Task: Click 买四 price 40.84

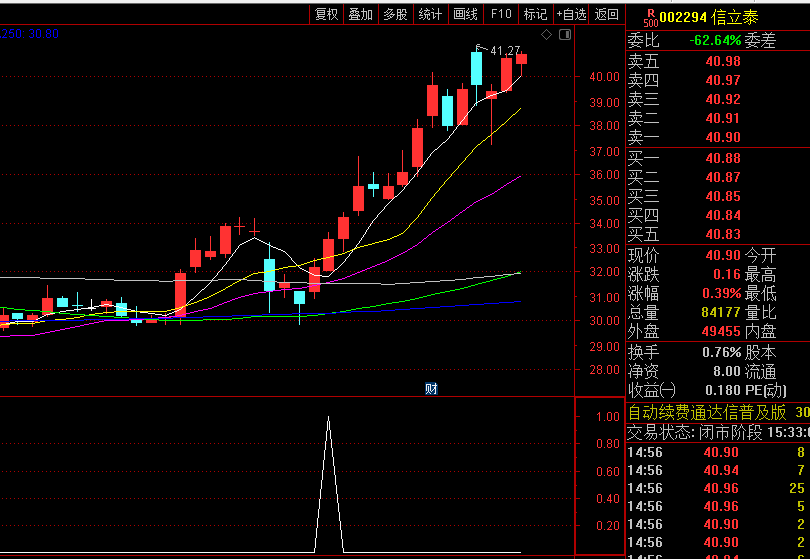Action: tap(723, 215)
